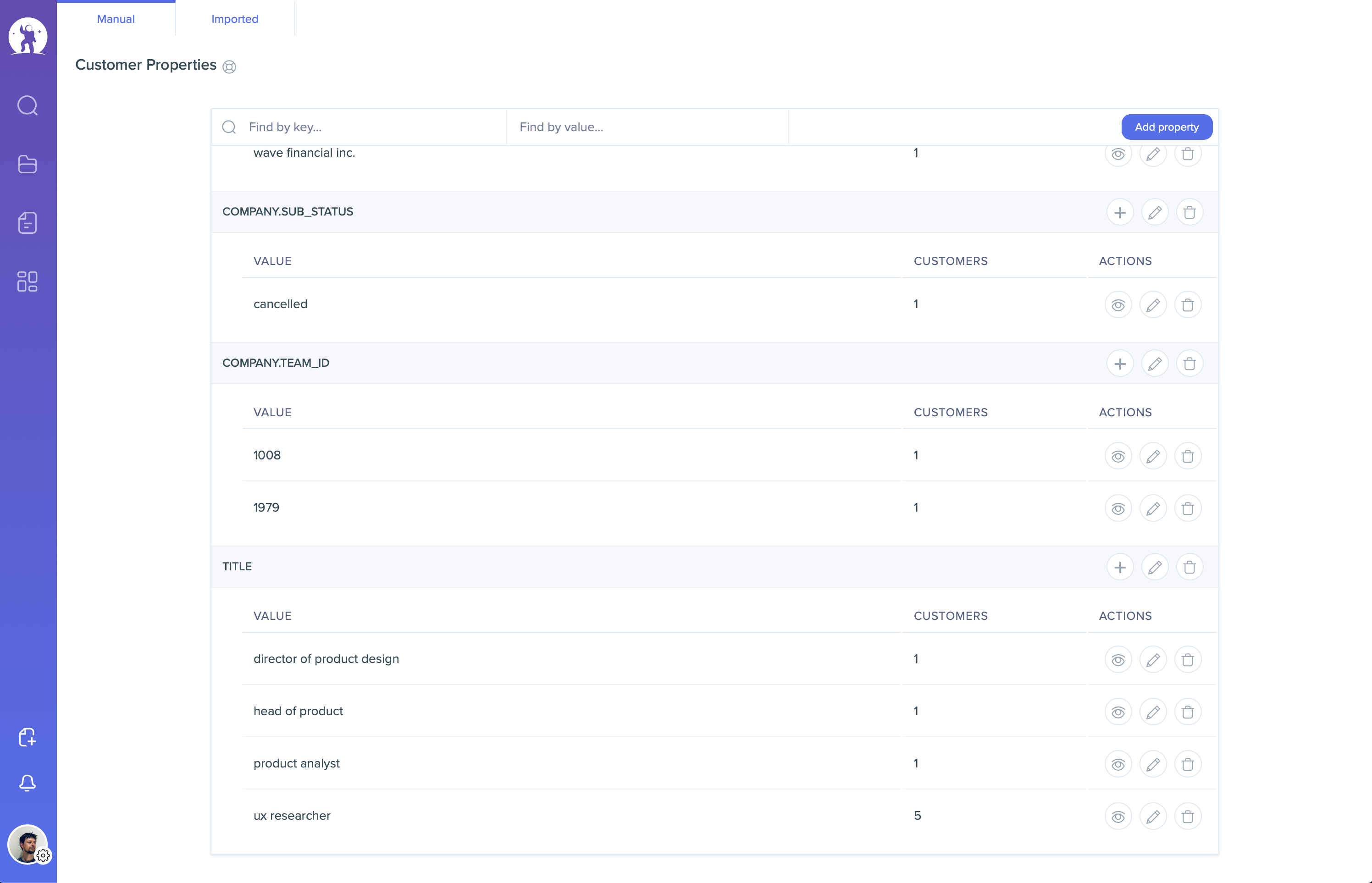
Task: Delete the COMPANY.SUB_STATUS property
Action: click(1189, 212)
